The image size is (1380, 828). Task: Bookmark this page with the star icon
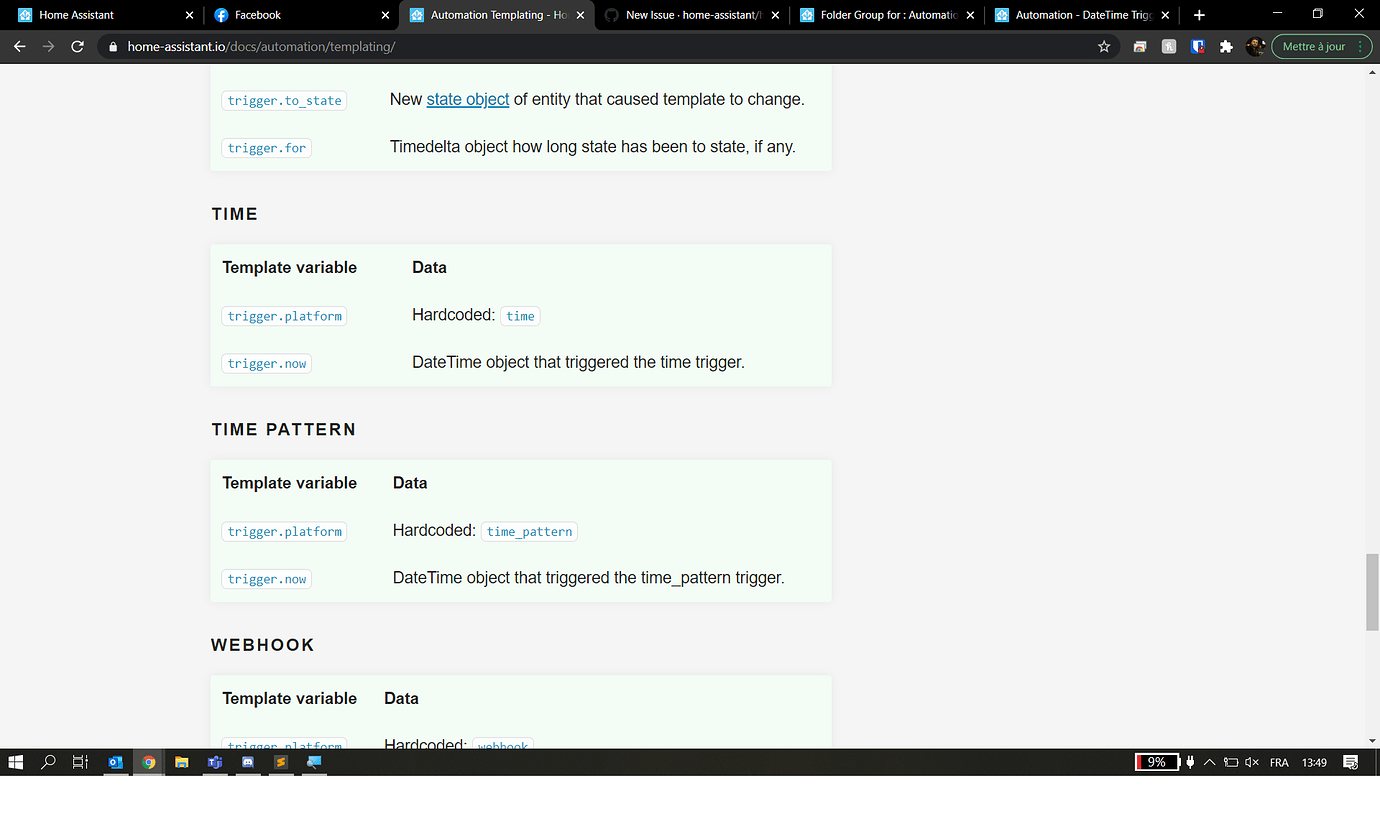tap(1104, 47)
